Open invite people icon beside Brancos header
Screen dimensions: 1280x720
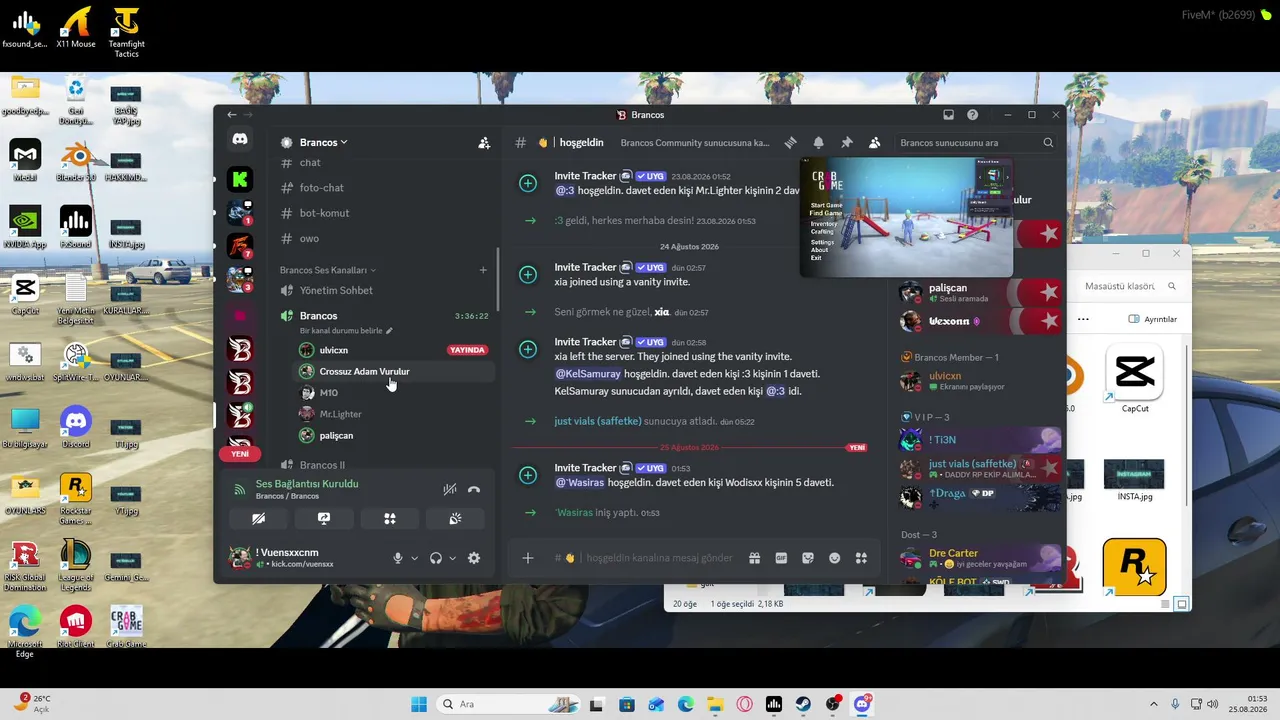[x=484, y=143]
